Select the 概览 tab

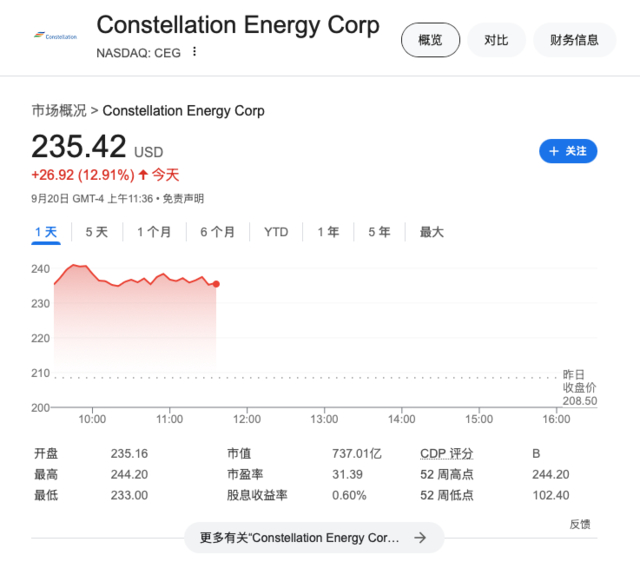click(x=430, y=40)
